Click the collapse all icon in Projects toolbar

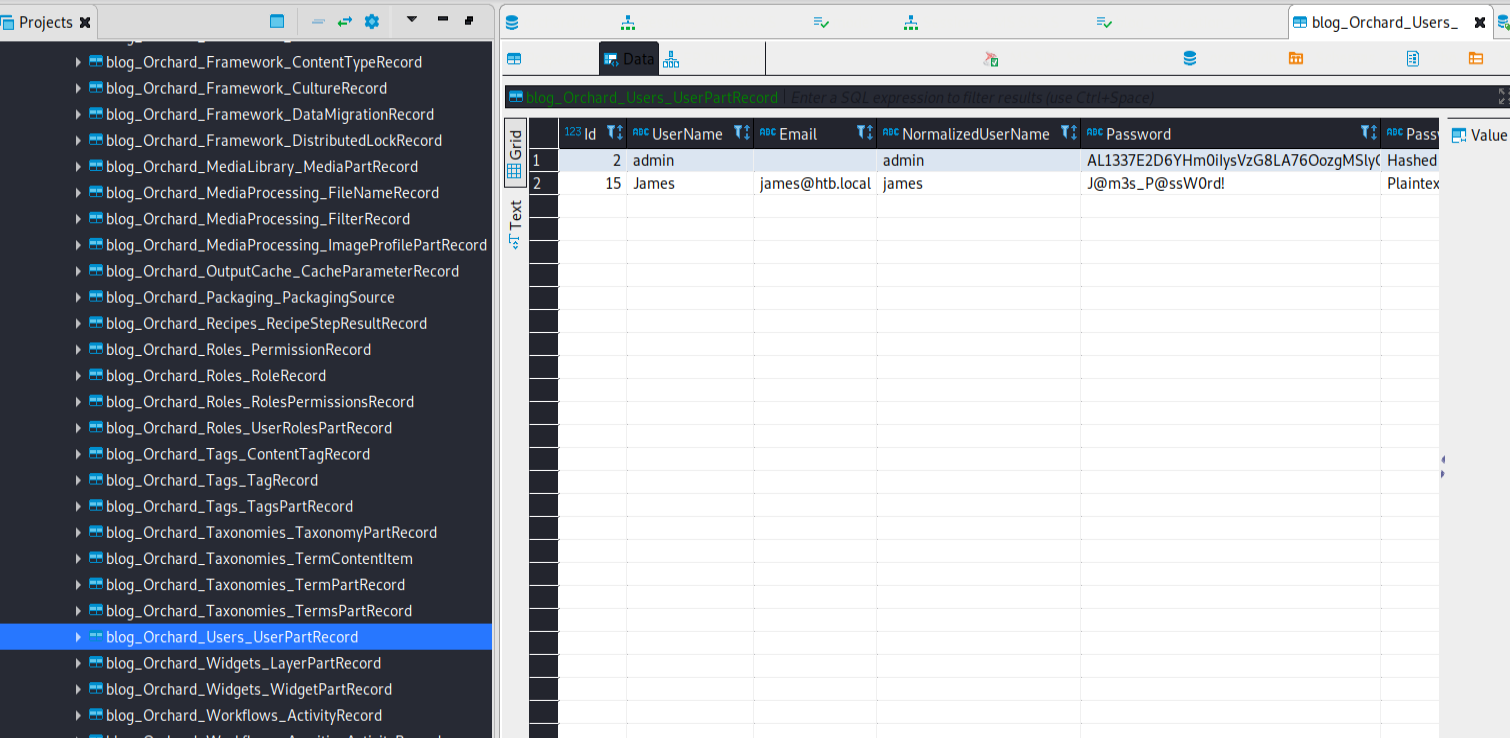318,21
